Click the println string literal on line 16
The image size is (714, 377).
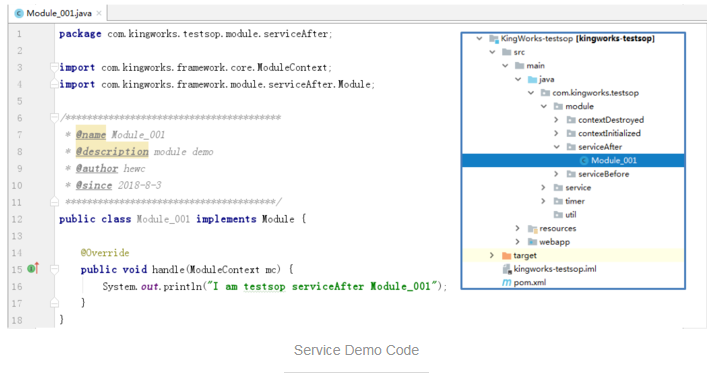coord(321,286)
